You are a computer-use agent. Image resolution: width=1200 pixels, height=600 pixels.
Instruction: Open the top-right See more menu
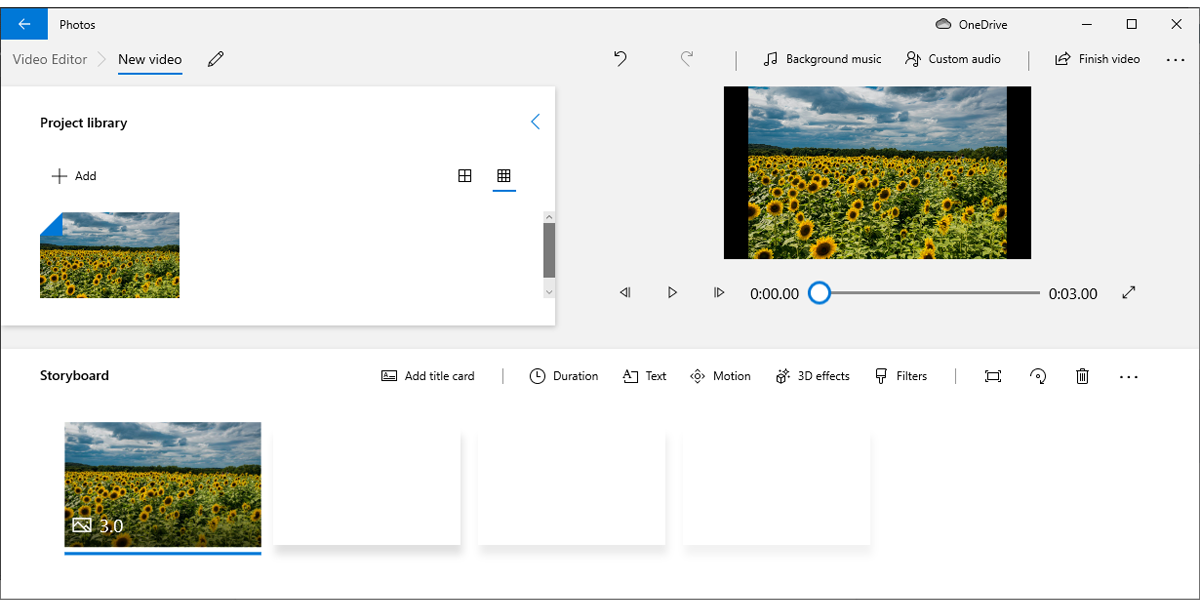[x=1175, y=60]
